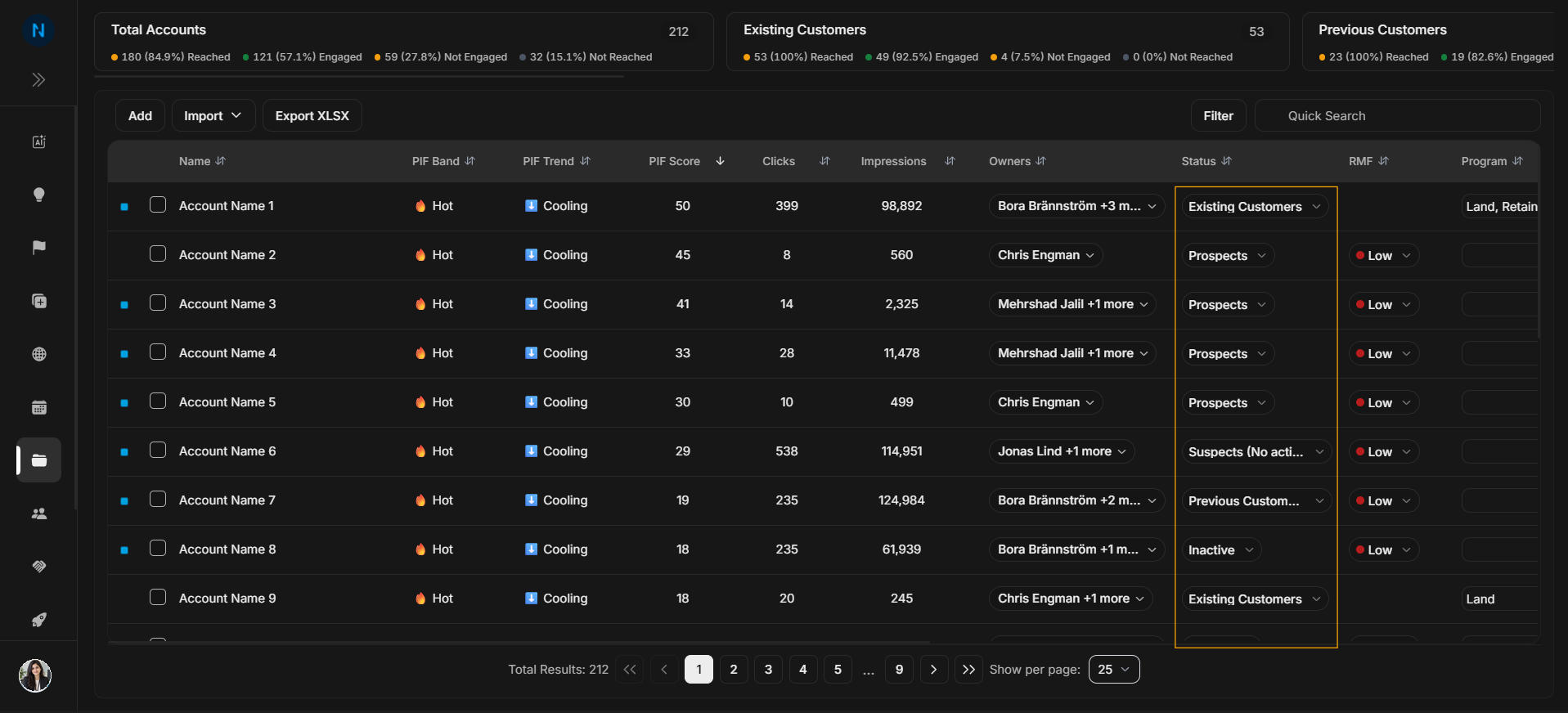Jump to last page double arrow
This screenshot has width=1568, height=713.
[x=968, y=670]
